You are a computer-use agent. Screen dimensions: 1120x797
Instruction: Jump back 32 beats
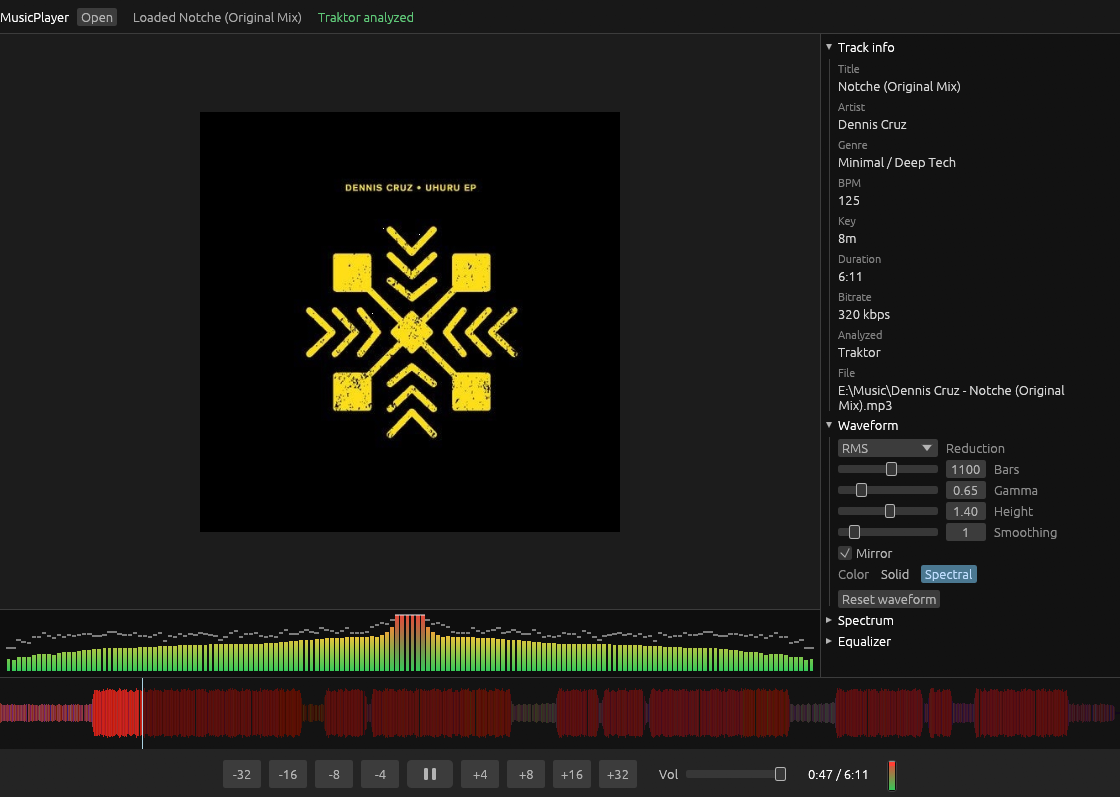(241, 774)
